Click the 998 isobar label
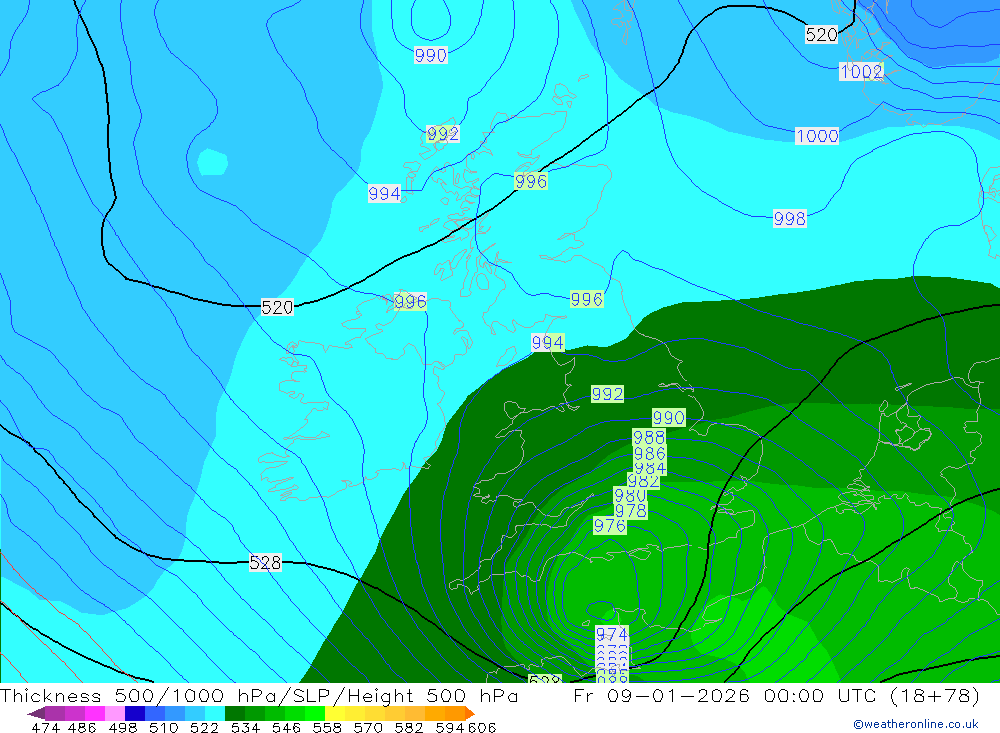This screenshot has height=733, width=1000. (x=790, y=219)
